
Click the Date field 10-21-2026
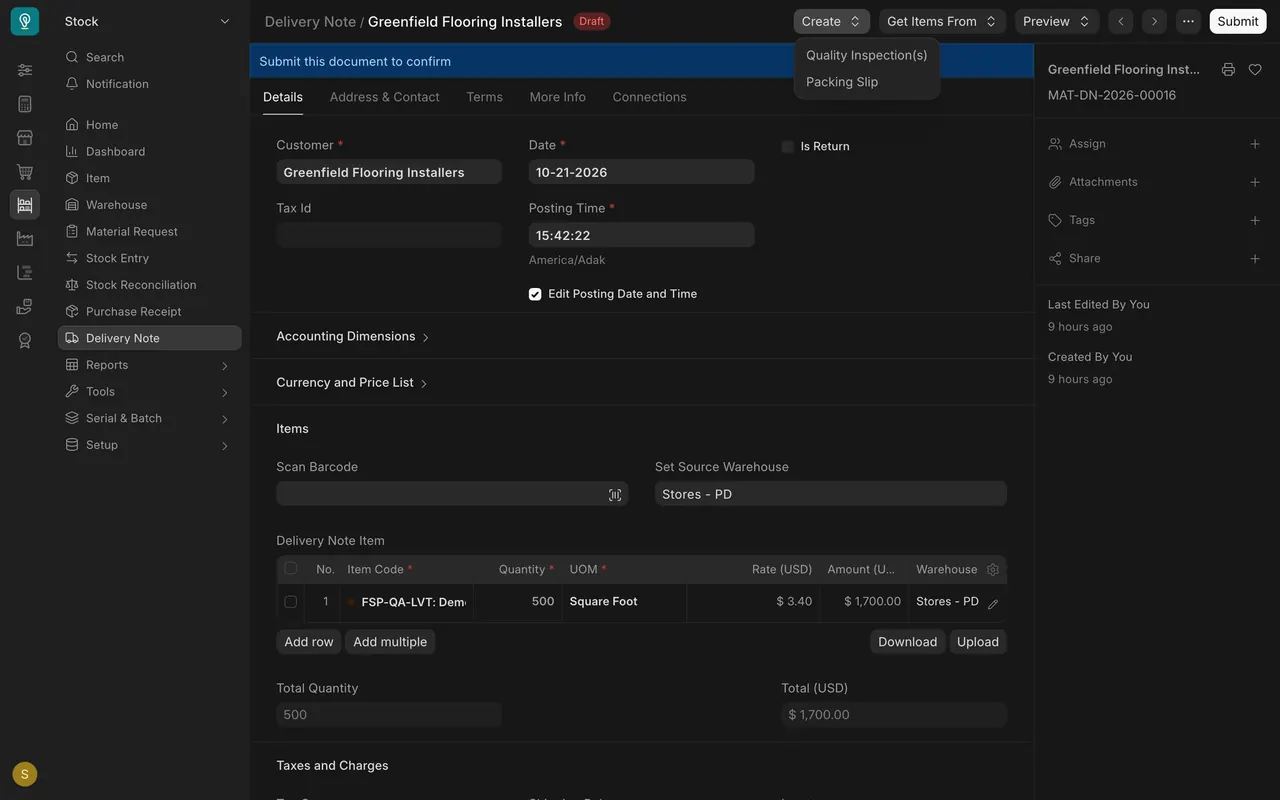click(x=642, y=172)
